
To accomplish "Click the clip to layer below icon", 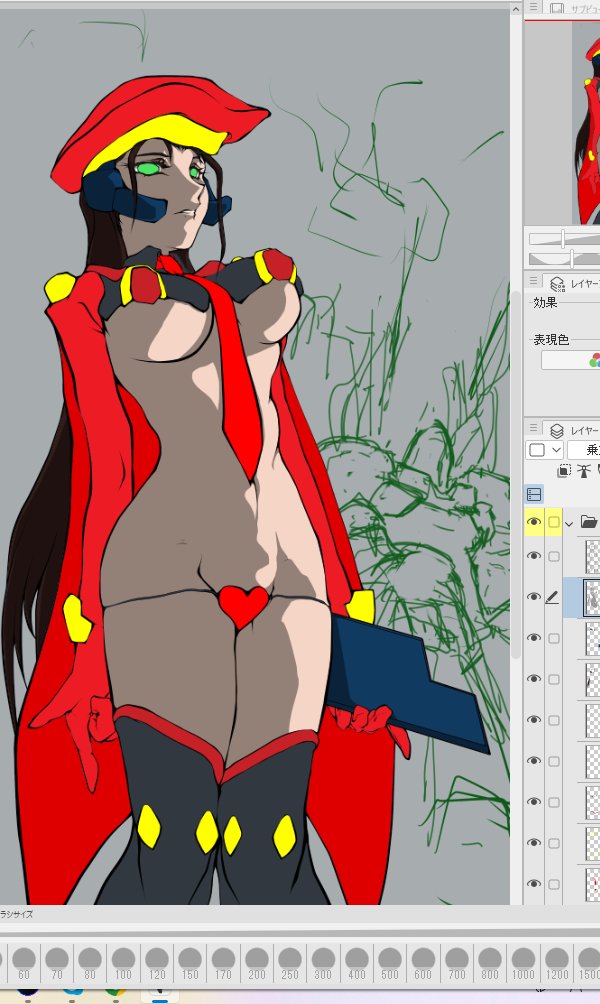I will click(564, 471).
